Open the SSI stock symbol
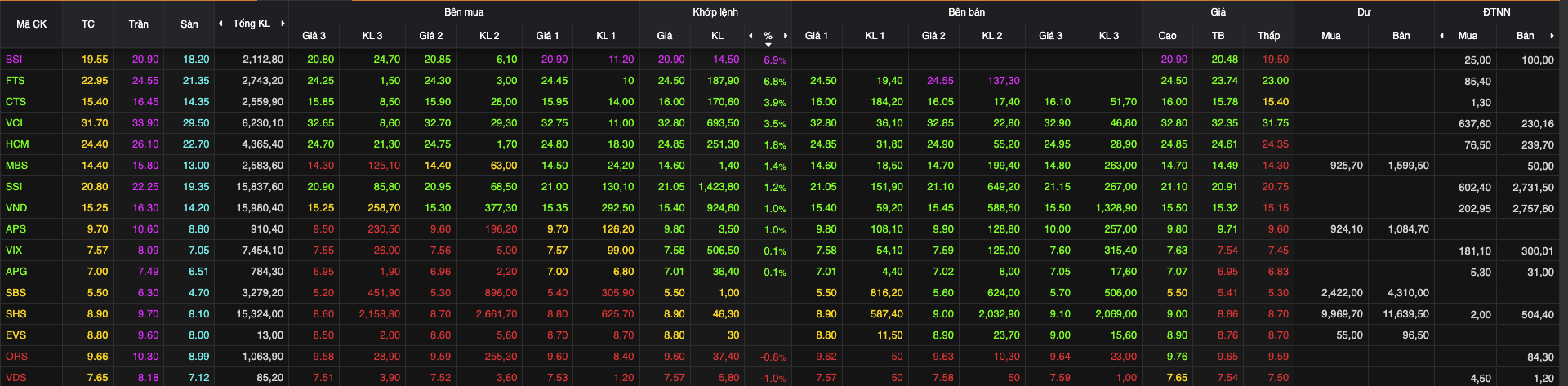Screen dimensions: 1568x386 (14, 187)
